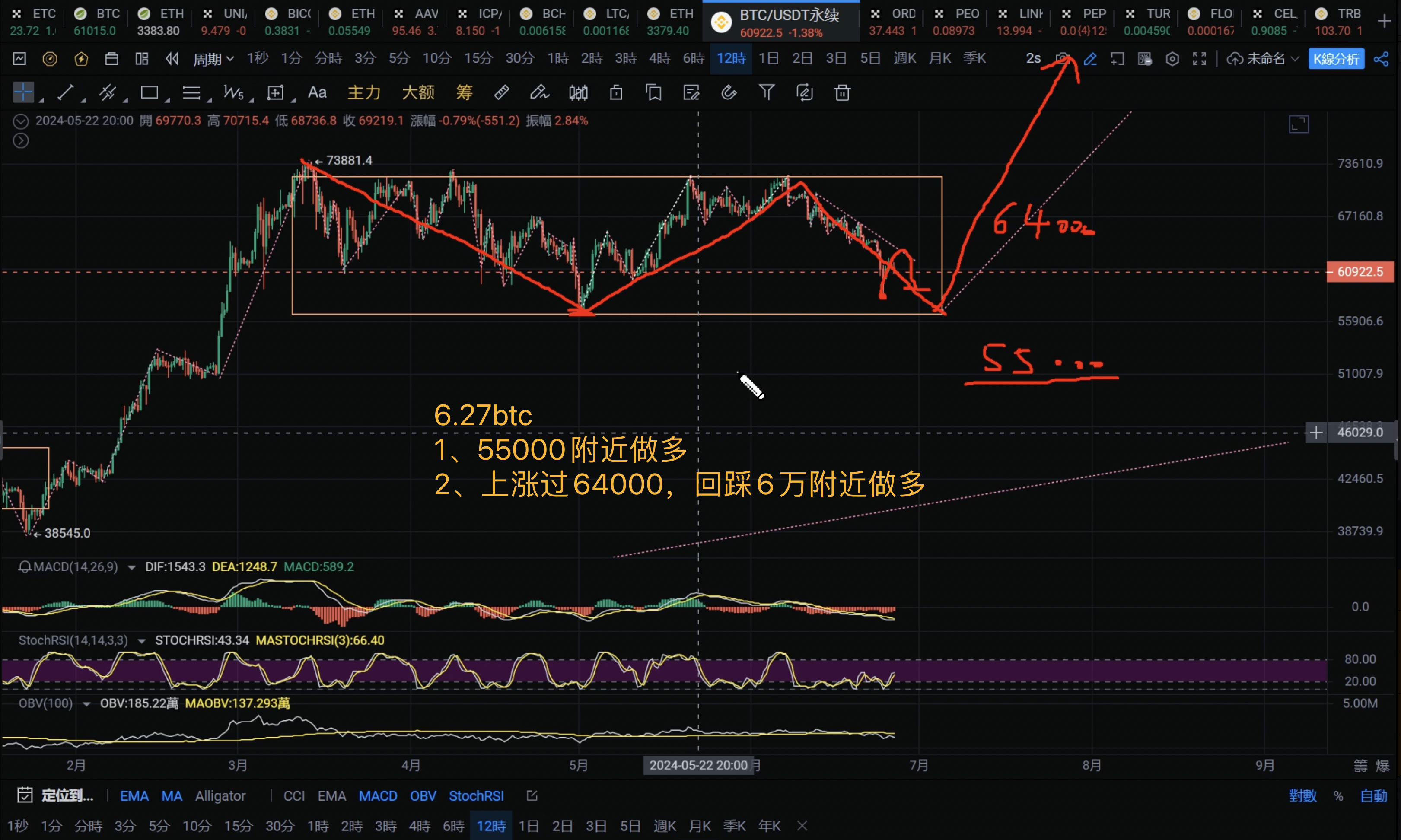
Task: Open the line chart type icon
Action: 20,58
